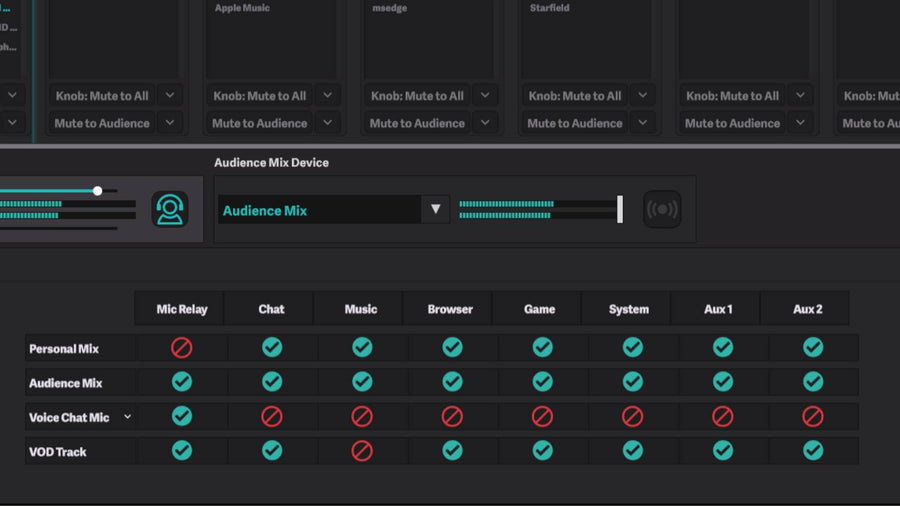The image size is (900, 506).
Task: Enable Game in Voice Chat Mic row
Action: click(542, 417)
